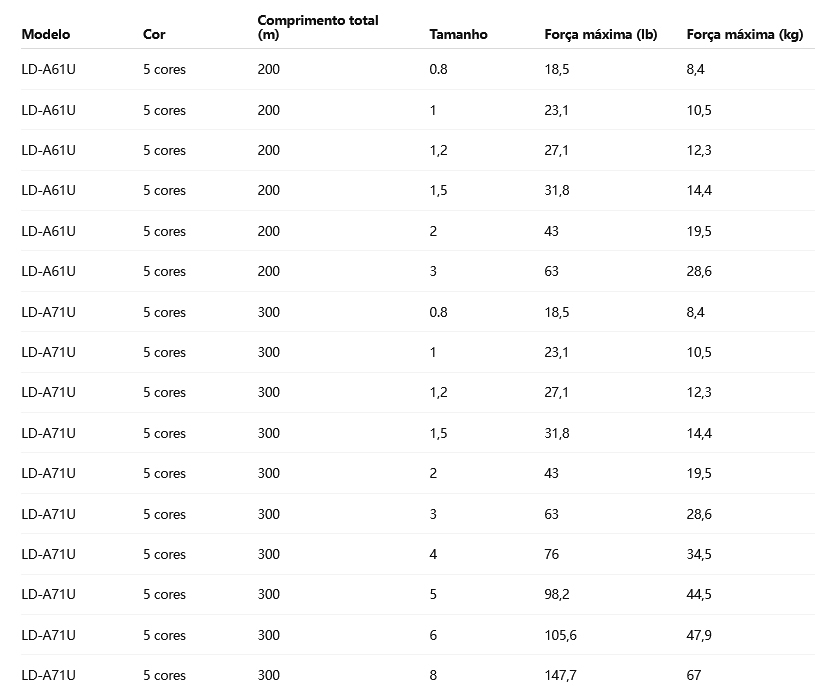
Task: Click the Modelo column header
Action: pyautogui.click(x=46, y=34)
